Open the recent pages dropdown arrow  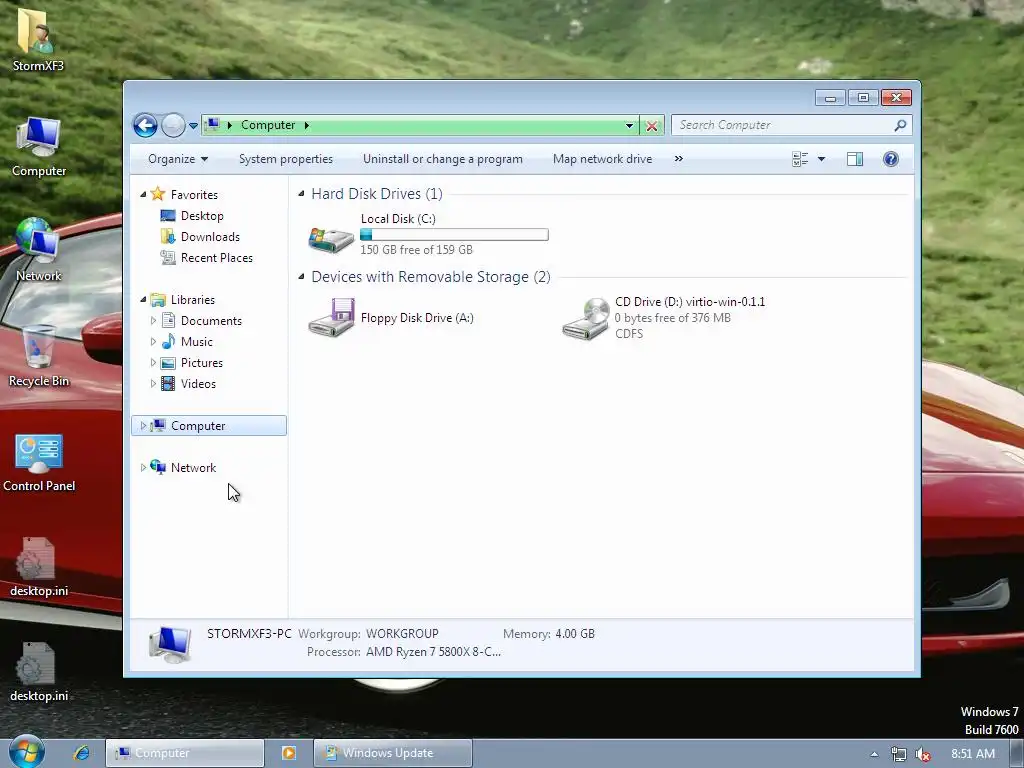point(193,125)
